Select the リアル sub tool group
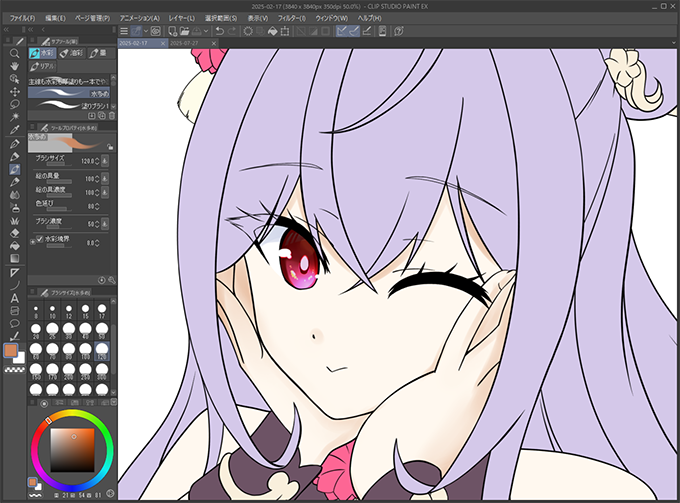680x503 pixels. click(42, 66)
